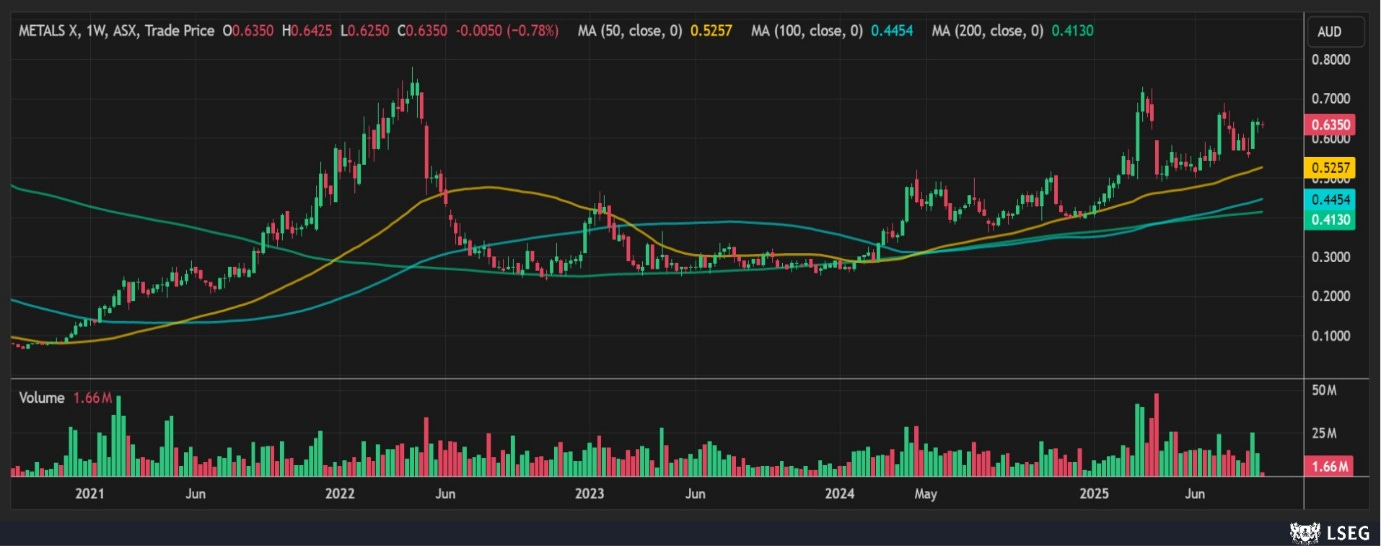
Task: Click the green 0.4130 price axis tag
Action: coord(1330,220)
